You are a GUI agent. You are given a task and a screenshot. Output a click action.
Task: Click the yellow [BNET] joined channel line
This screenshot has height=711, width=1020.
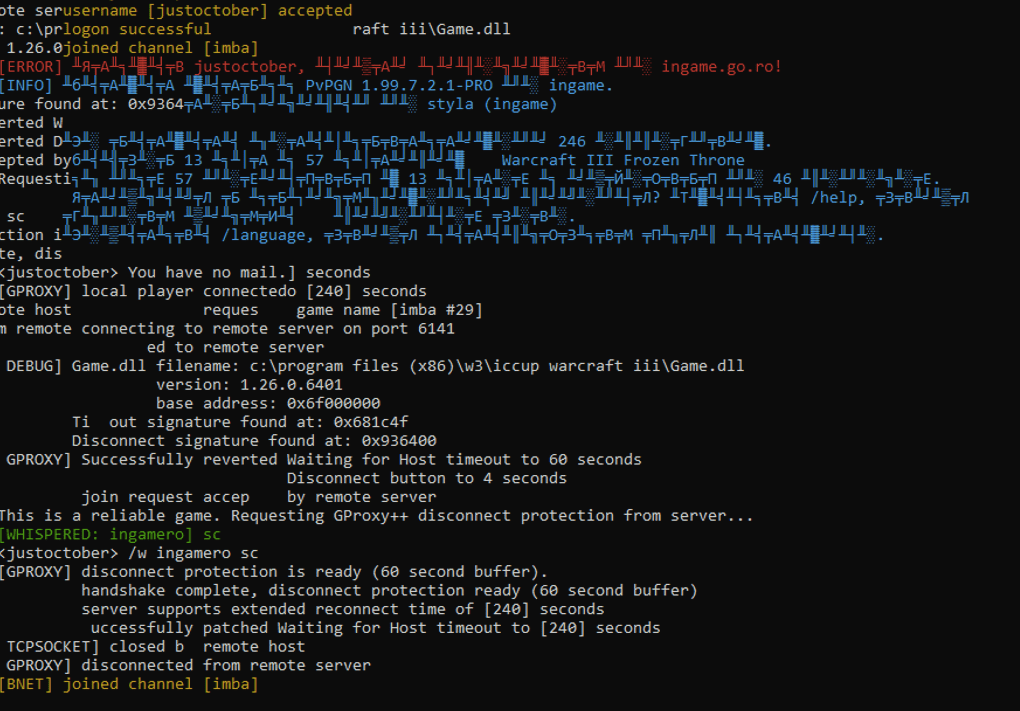click(128, 684)
